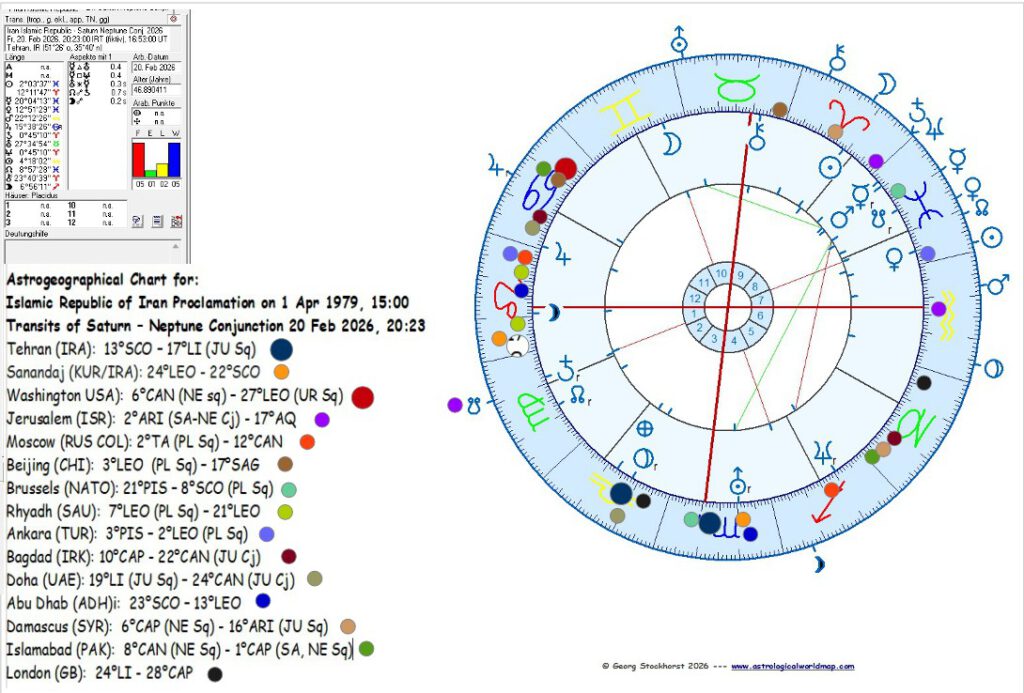The height and width of the screenshot is (693, 1024).
Task: Click the small red icon on the panel header
Action: (173, 17)
